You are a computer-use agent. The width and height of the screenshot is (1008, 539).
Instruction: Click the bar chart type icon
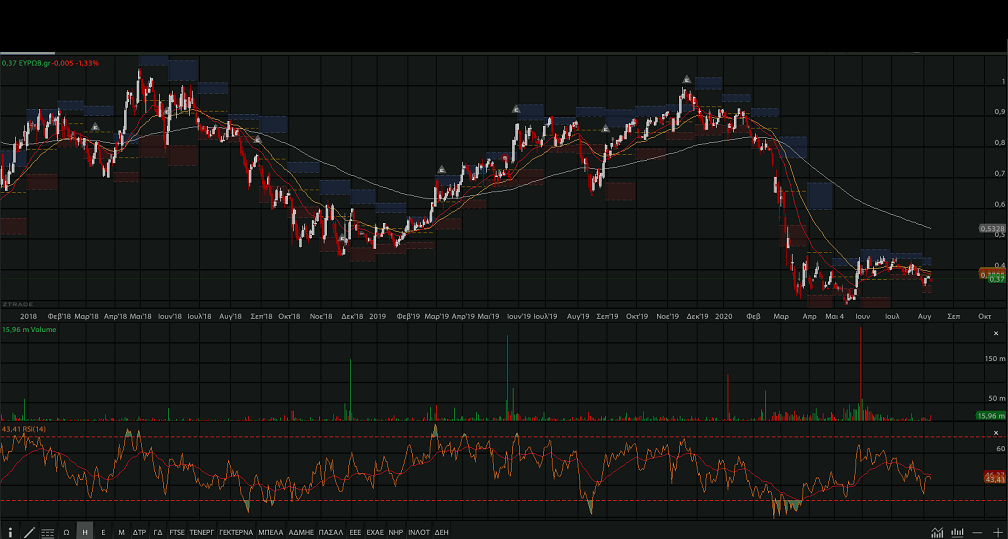pos(957,532)
